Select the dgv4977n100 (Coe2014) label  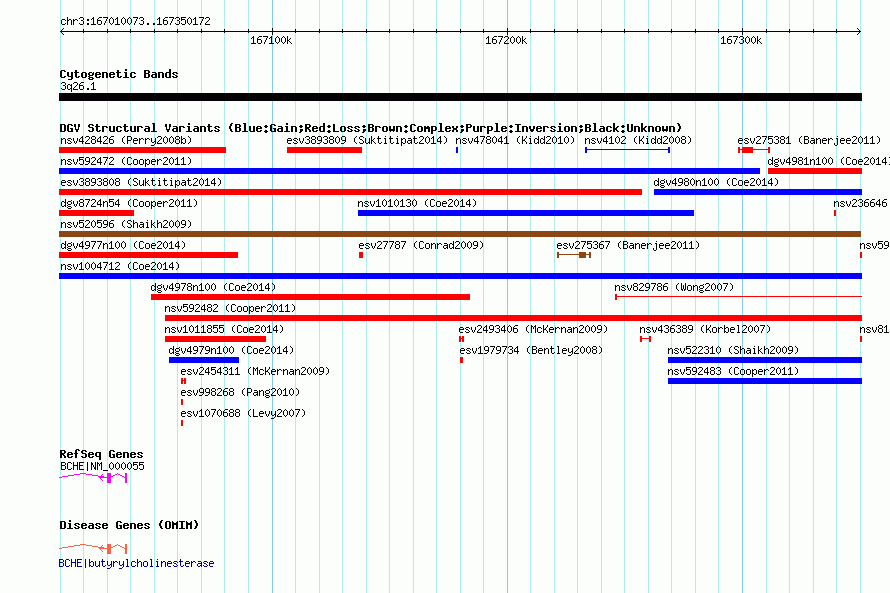pyautogui.click(x=123, y=245)
